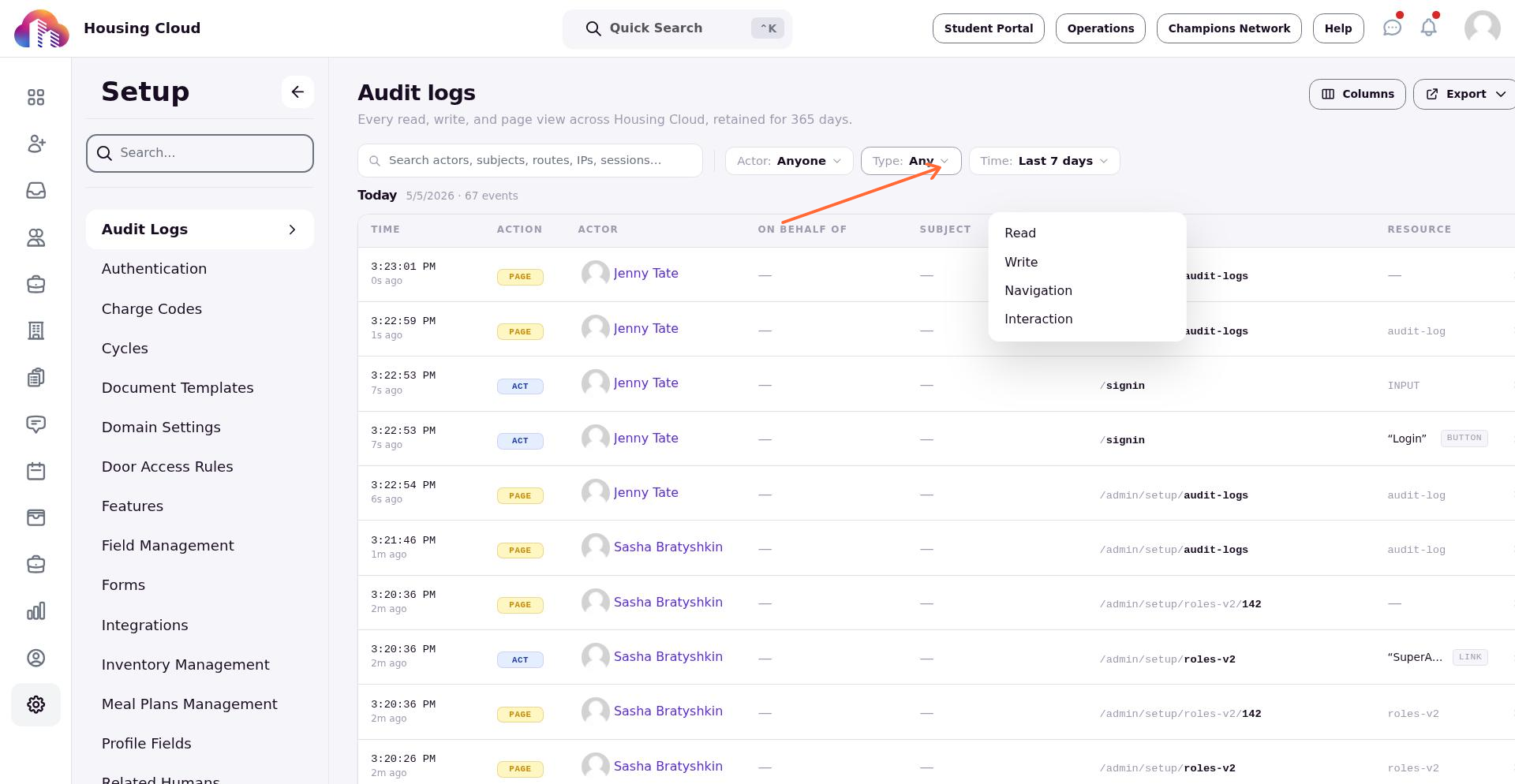The image size is (1515, 784).
Task: Open the notifications bell
Action: point(1428,28)
